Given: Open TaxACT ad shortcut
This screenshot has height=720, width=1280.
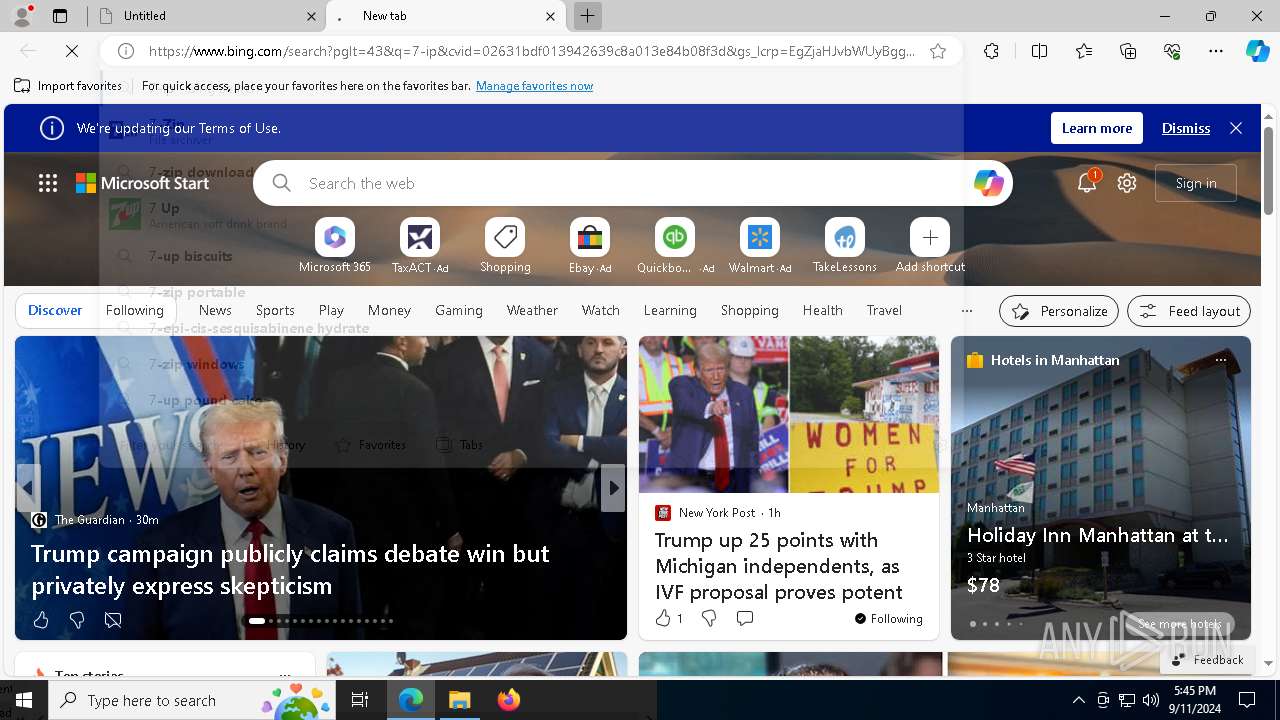Looking at the screenshot, I should (x=420, y=246).
